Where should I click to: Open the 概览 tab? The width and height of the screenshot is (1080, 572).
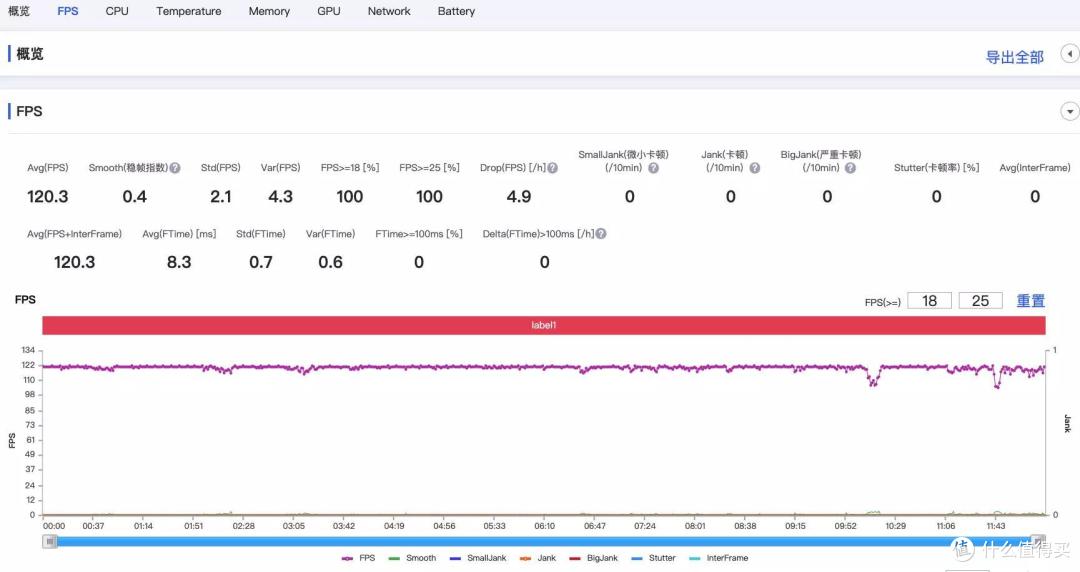[19, 11]
